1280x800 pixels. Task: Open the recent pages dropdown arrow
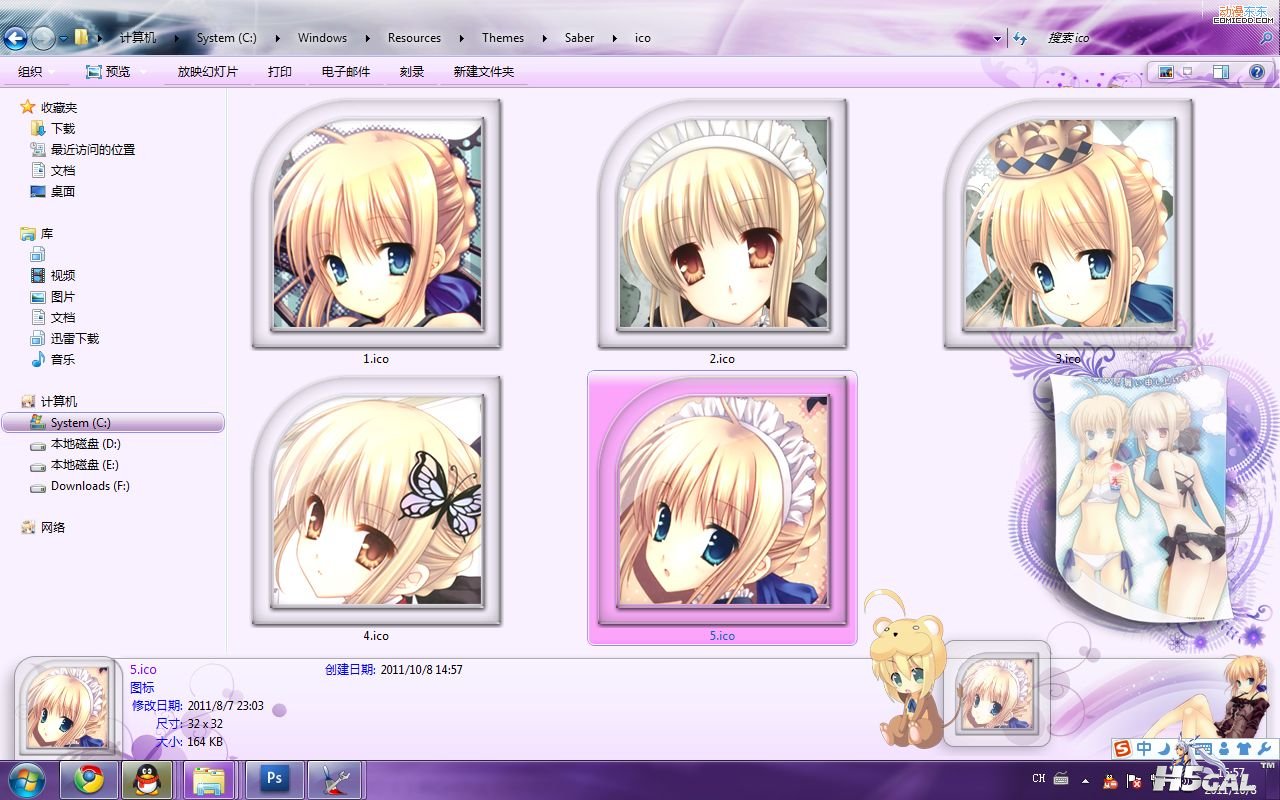point(63,39)
